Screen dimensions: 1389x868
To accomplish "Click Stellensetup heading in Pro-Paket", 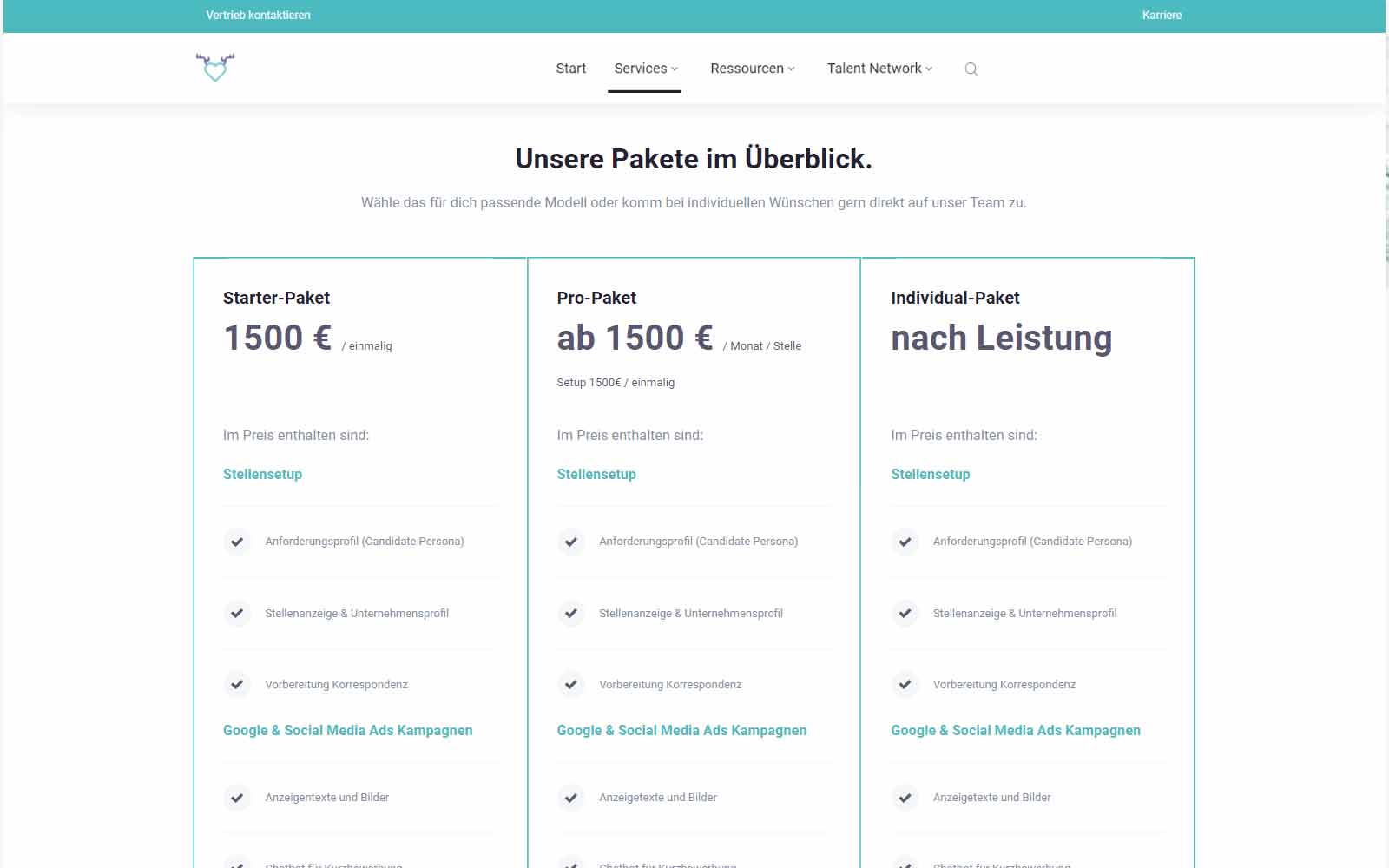I will click(x=596, y=474).
